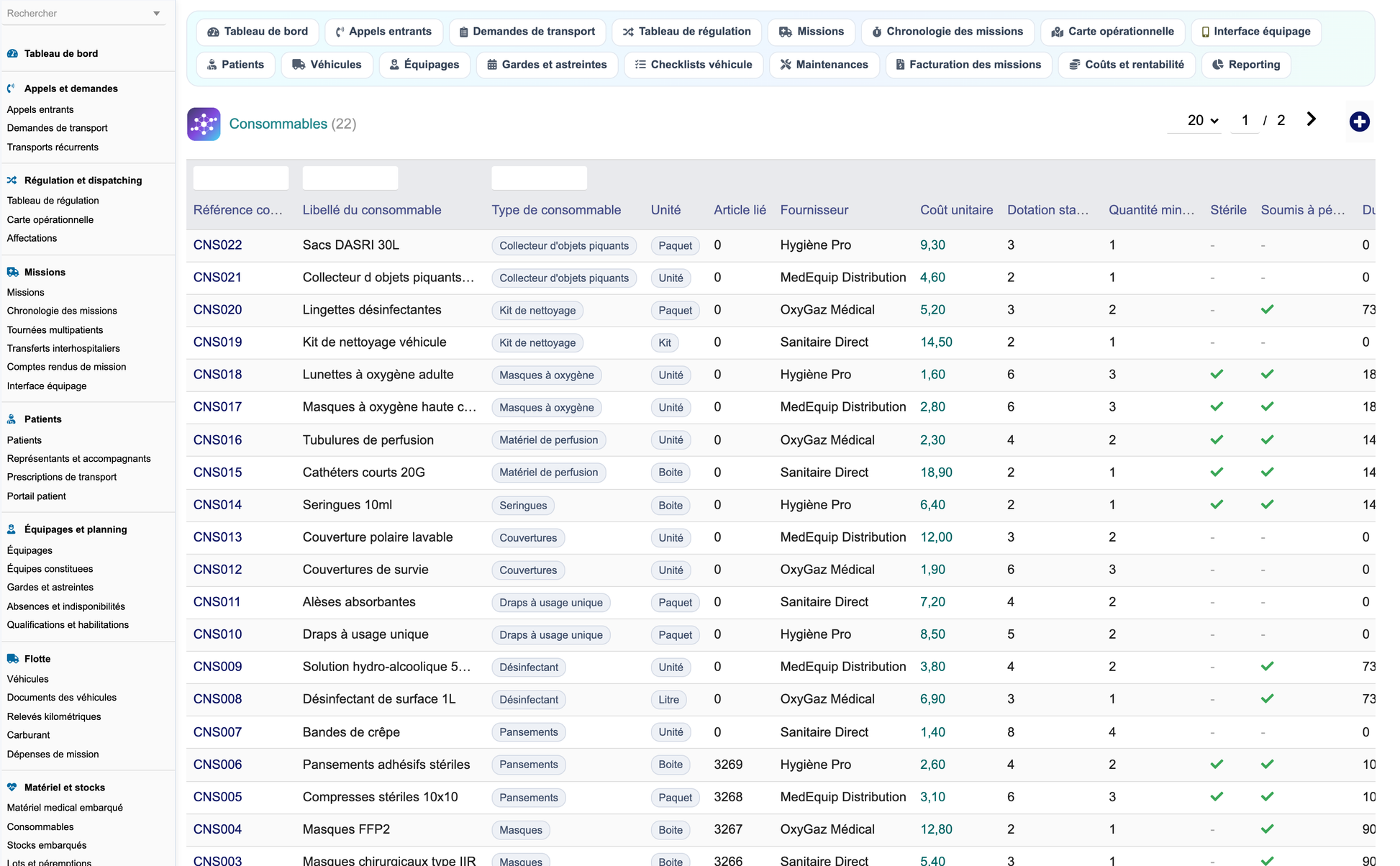
Task: Click the Matériel et stocks heart icon
Action: click(x=12, y=788)
